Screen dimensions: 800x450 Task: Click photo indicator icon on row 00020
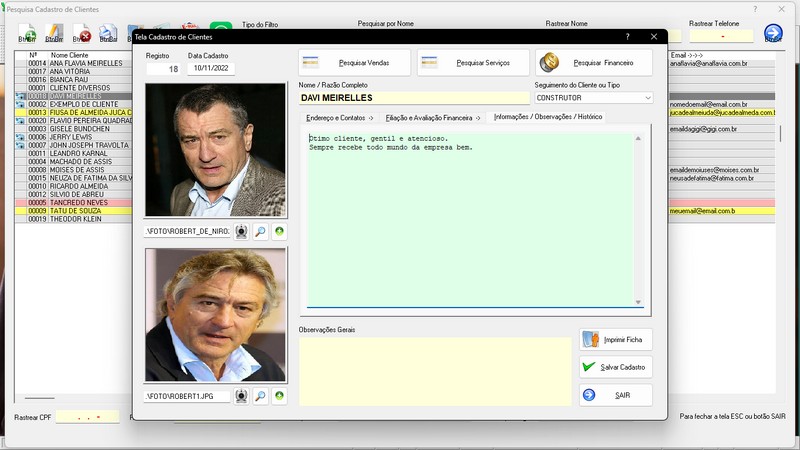20,121
